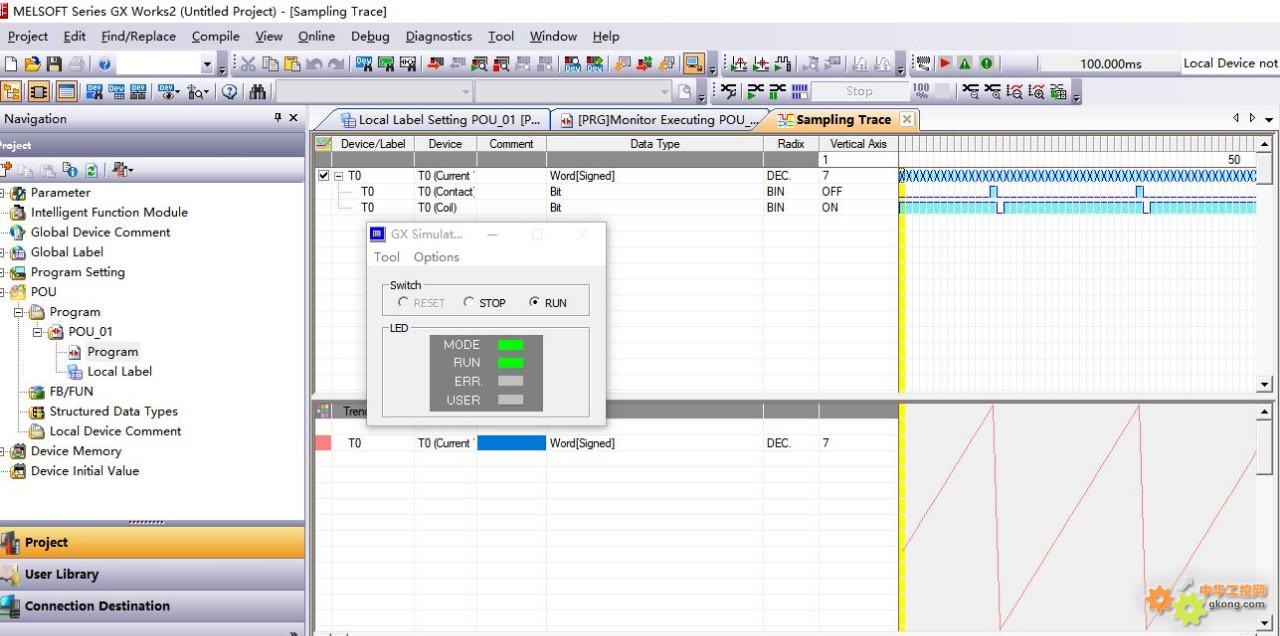This screenshot has height=636, width=1280.
Task: Switch to Local Label Setting POU_01 tab
Action: click(439, 120)
